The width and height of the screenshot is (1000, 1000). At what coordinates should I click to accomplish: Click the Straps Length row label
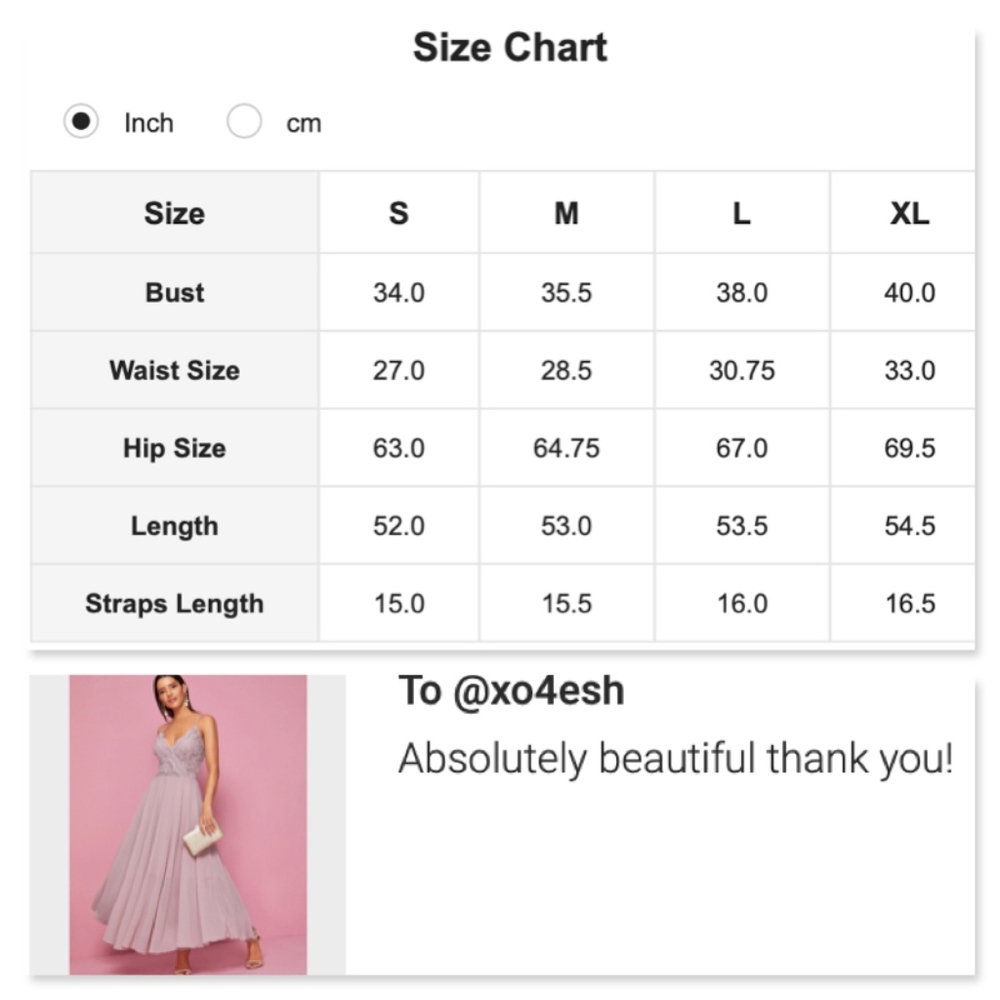tap(175, 604)
